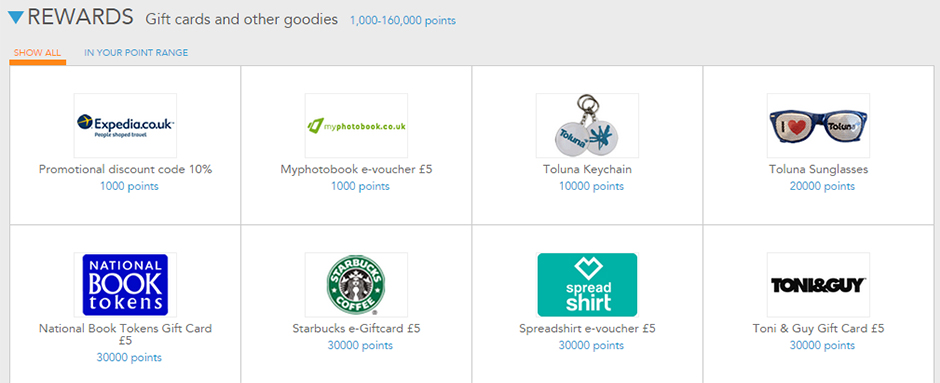Image resolution: width=940 pixels, height=383 pixels.
Task: Open Myphotobook e-voucher £5 title
Action: (x=356, y=170)
